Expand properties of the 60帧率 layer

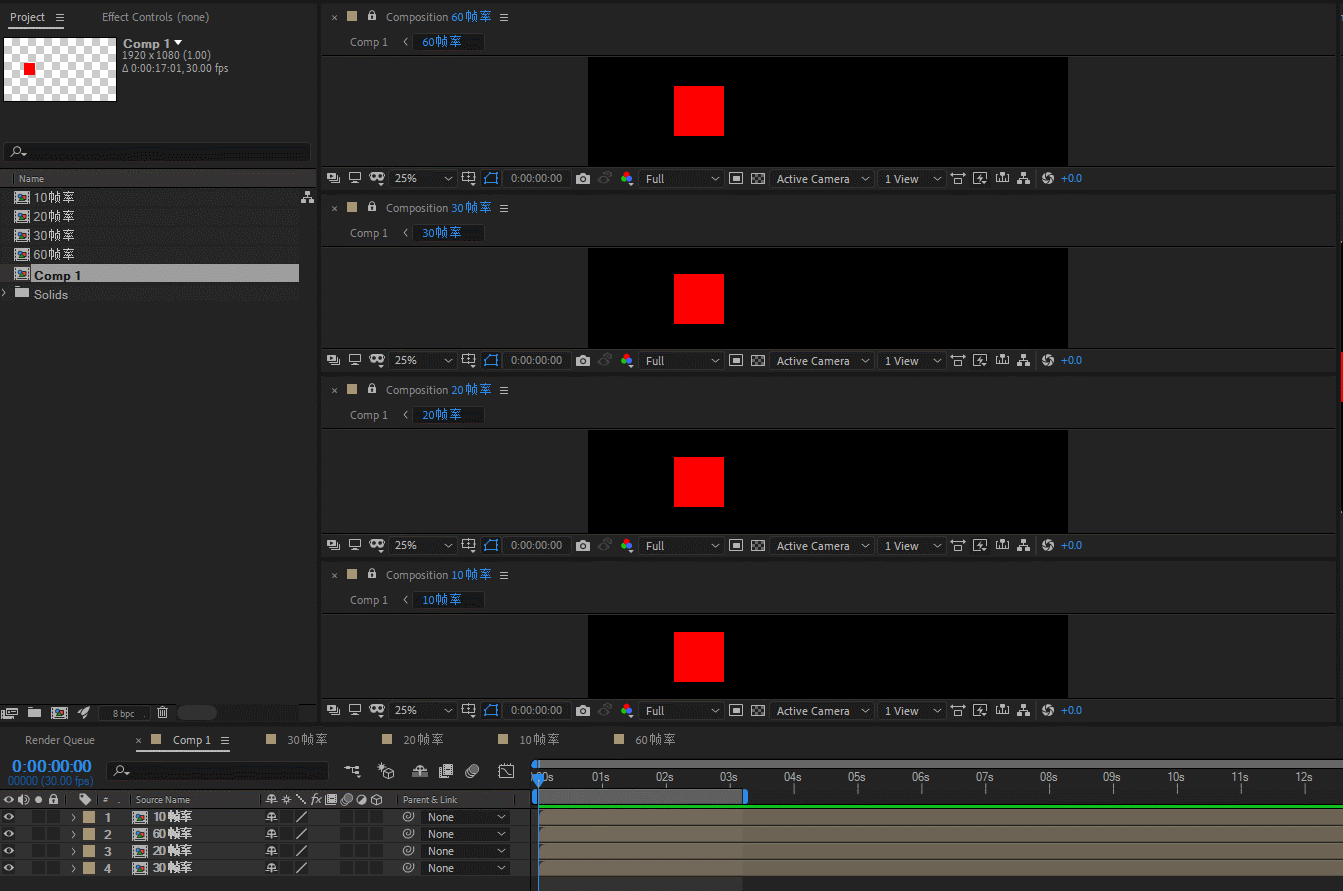(73, 834)
